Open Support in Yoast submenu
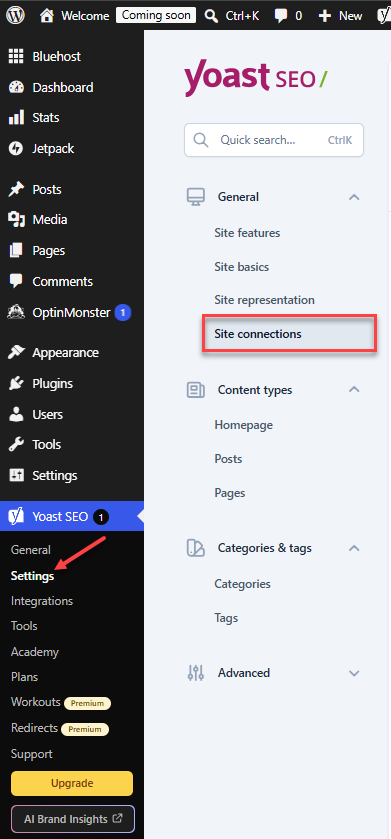This screenshot has height=839, width=391. 32,754
